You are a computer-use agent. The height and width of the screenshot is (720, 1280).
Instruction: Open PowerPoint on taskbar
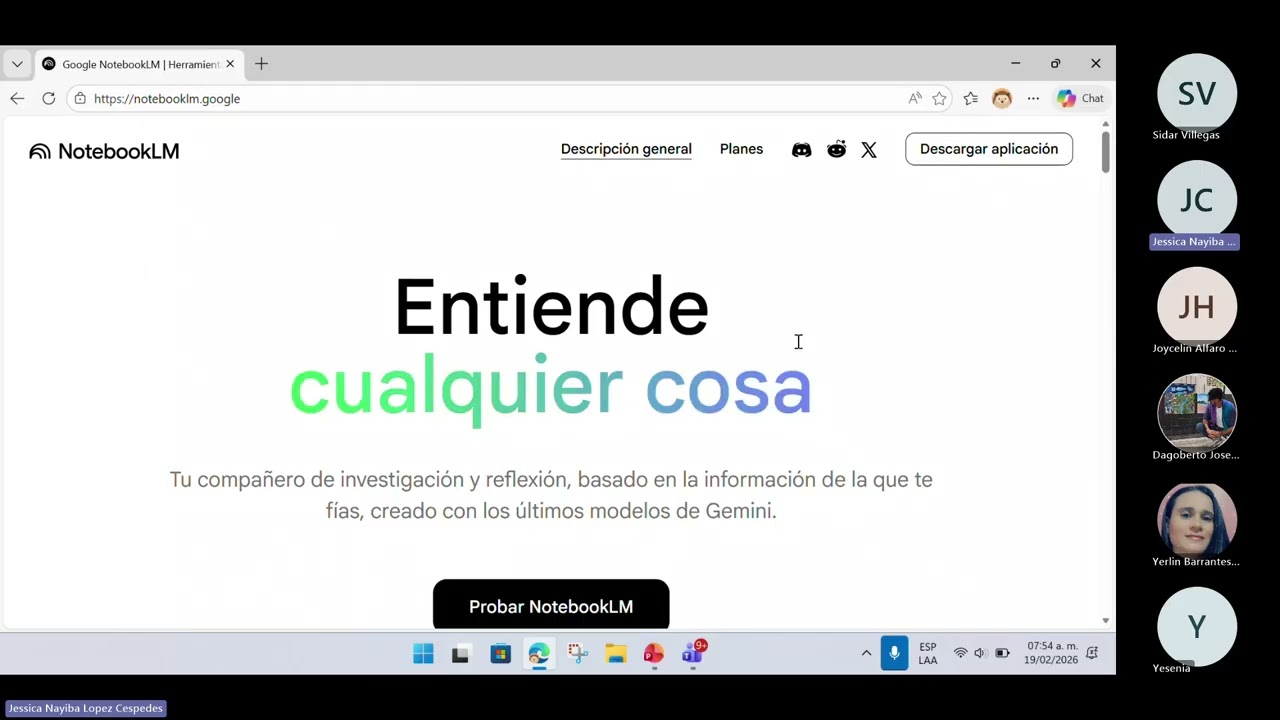pyautogui.click(x=654, y=654)
